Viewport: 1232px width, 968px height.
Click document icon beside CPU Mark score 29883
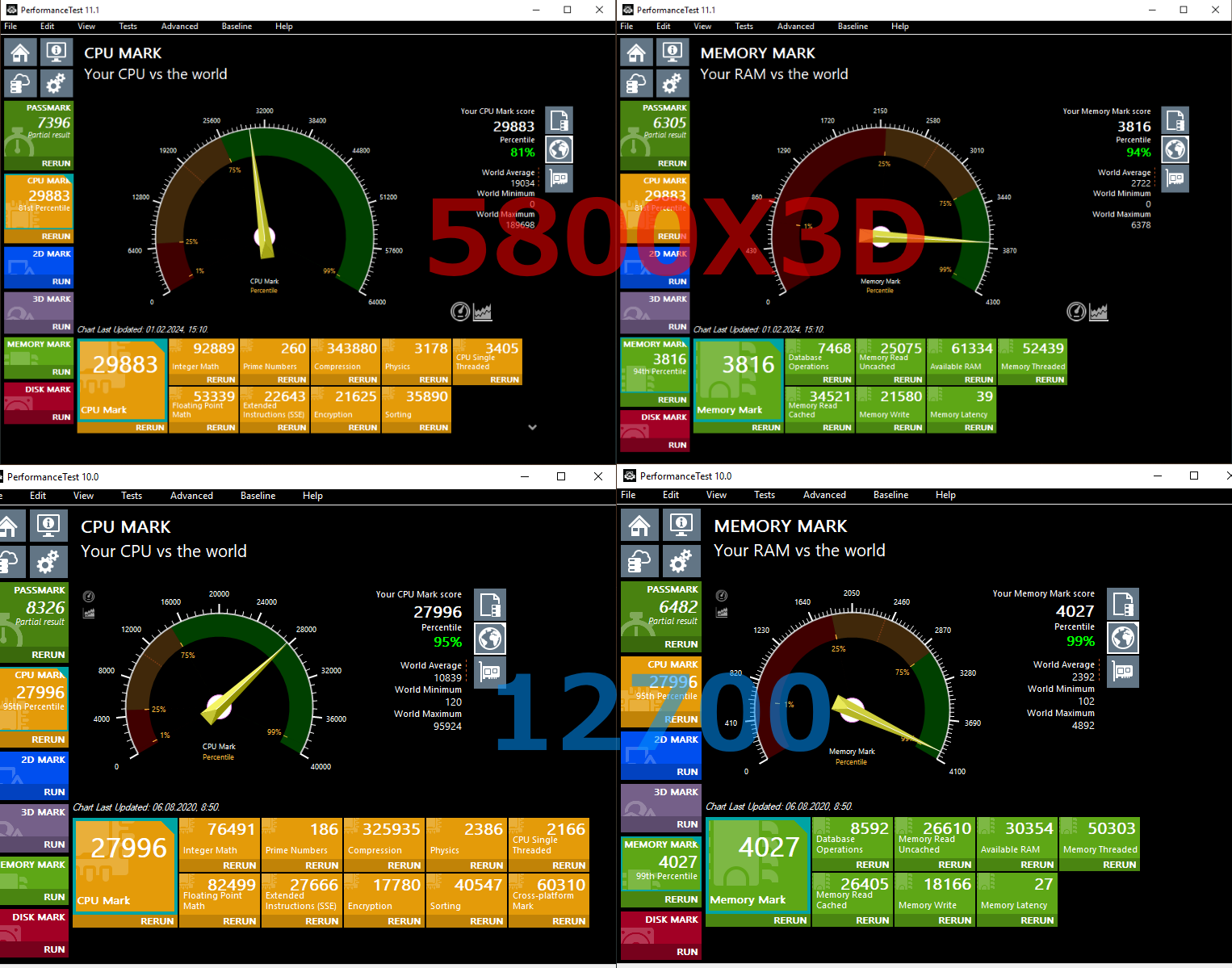coord(559,120)
